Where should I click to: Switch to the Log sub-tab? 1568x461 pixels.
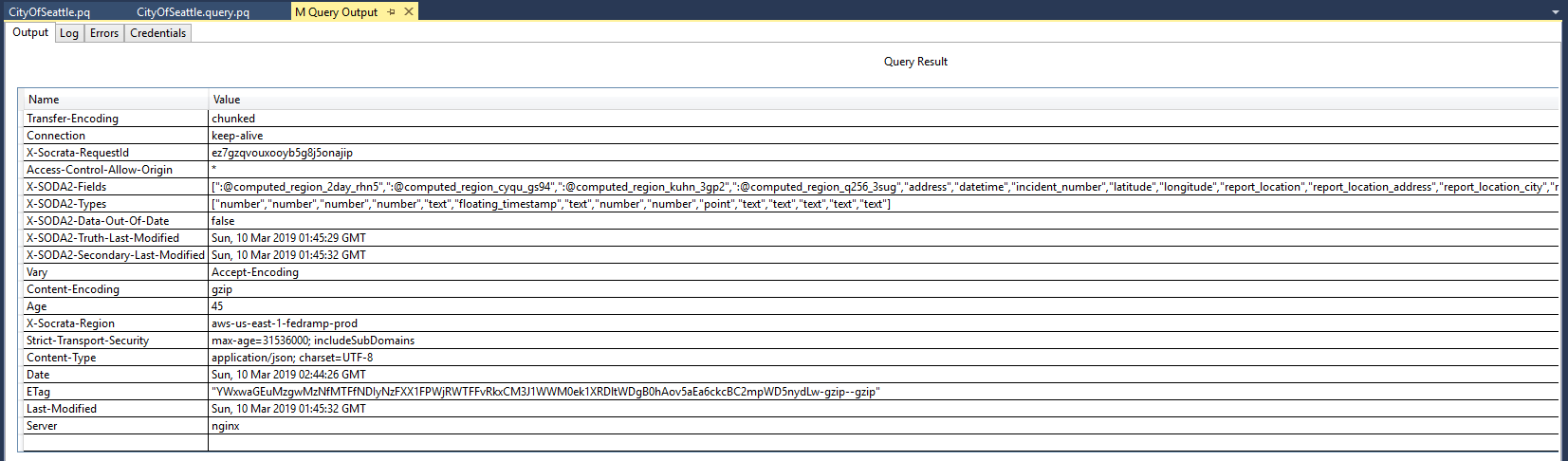click(69, 33)
